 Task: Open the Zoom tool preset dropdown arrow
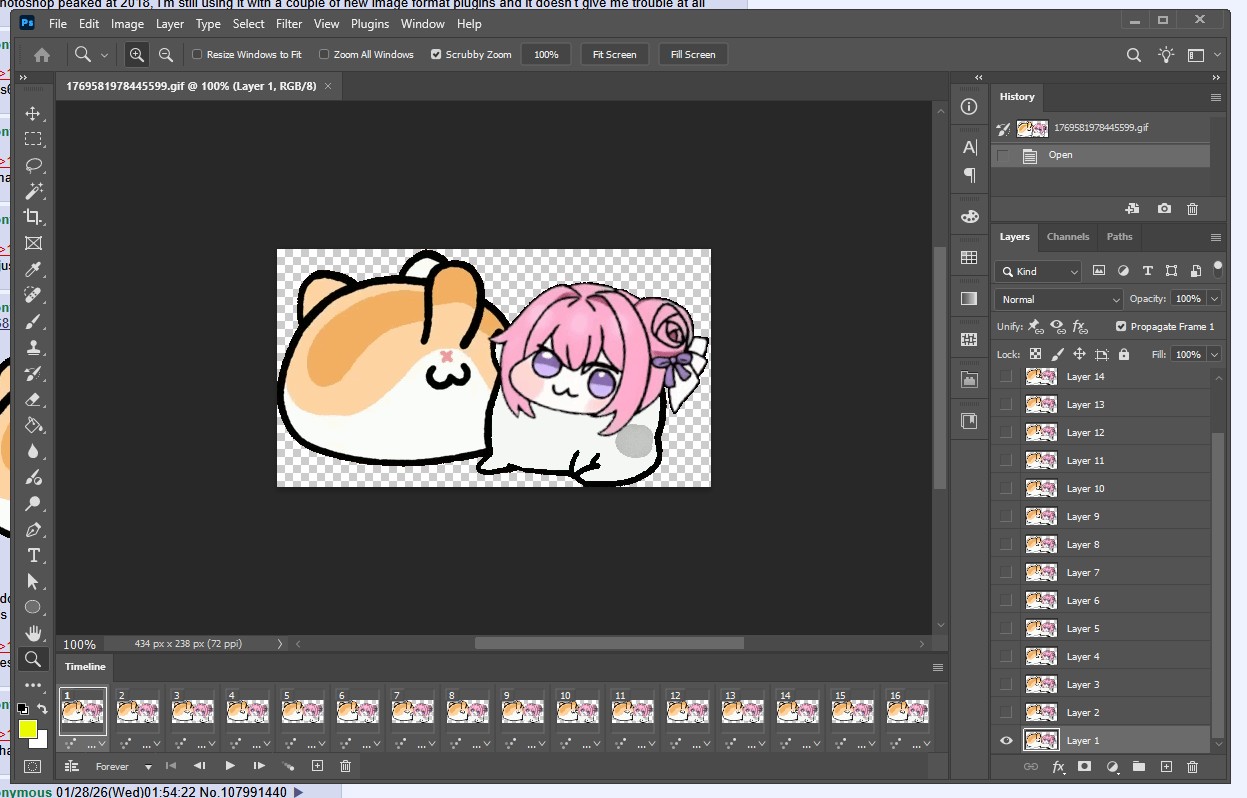click(x=104, y=56)
